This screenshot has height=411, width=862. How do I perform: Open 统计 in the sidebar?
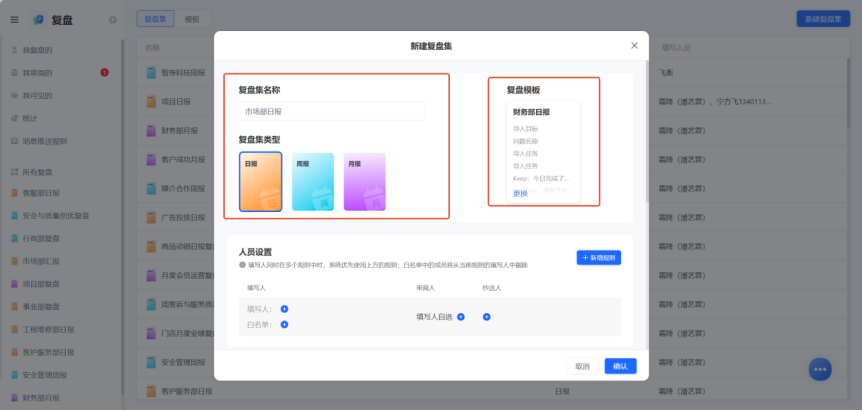click(x=30, y=118)
